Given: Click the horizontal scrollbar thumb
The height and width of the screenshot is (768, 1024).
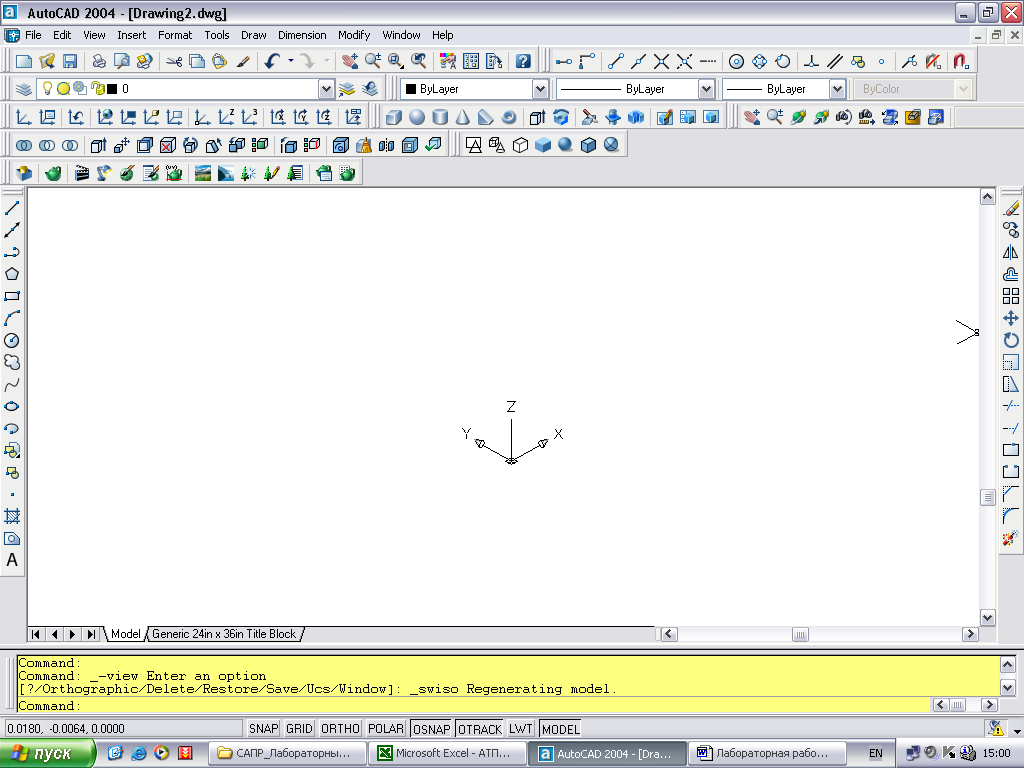Looking at the screenshot, I should tap(800, 634).
